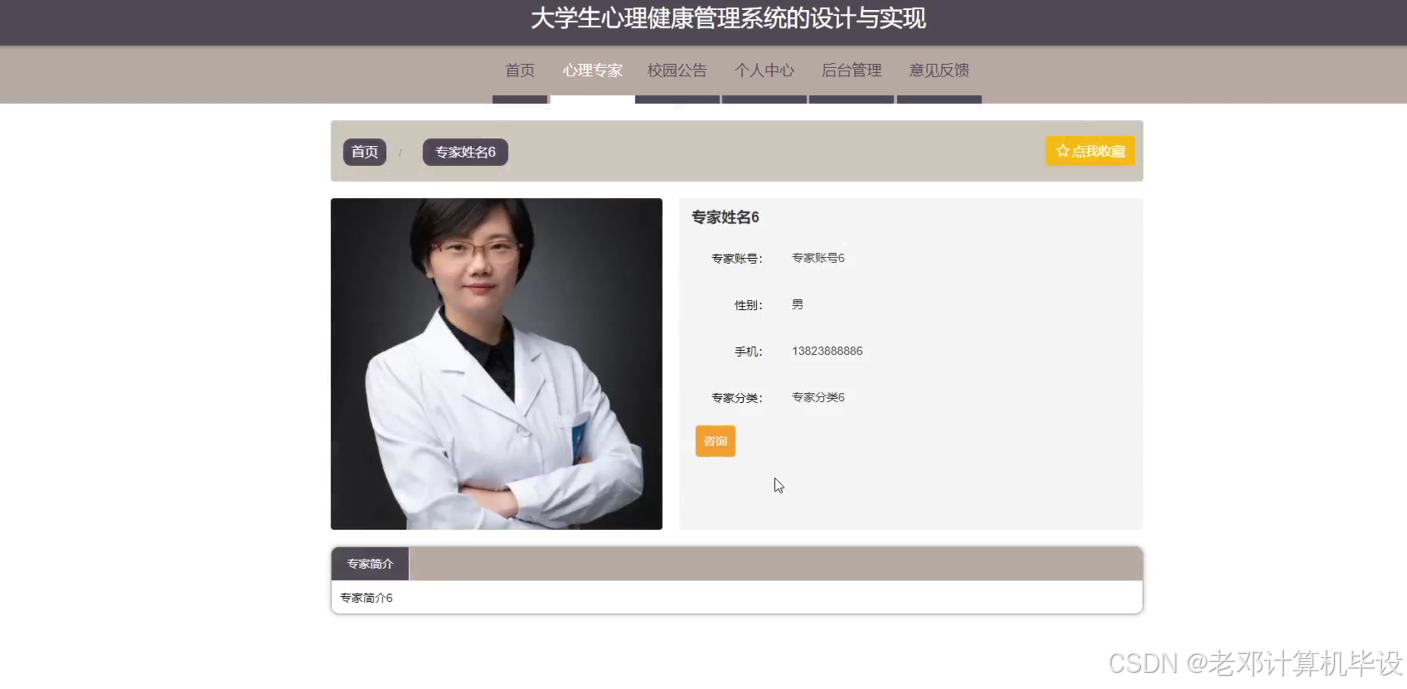The width and height of the screenshot is (1407, 689).
Task: Click the star icon on the favorite button
Action: tap(1062, 150)
